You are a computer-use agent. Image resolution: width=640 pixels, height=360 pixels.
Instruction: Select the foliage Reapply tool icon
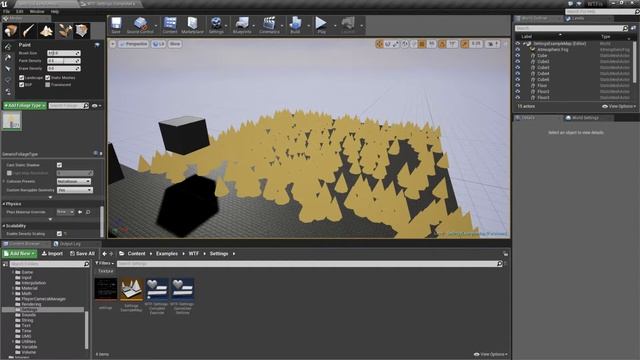(8, 58)
